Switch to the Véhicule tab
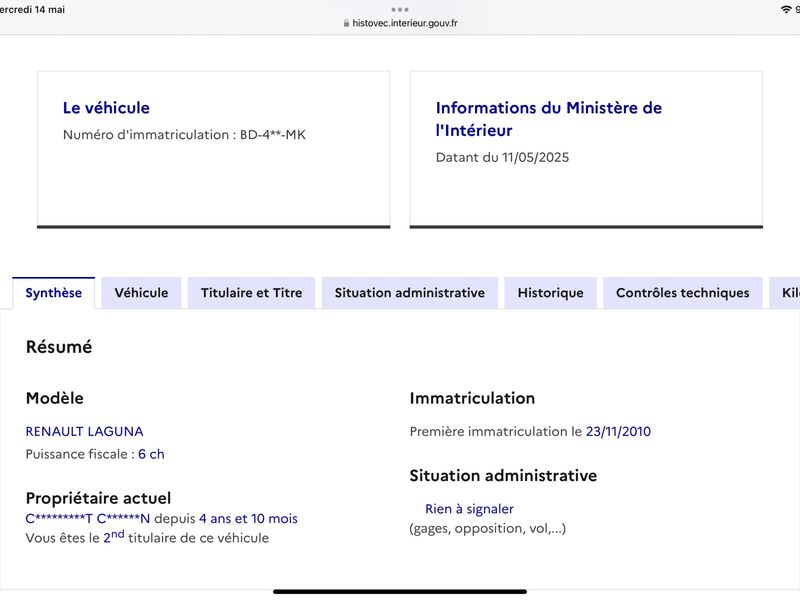The width and height of the screenshot is (800, 600). pyautogui.click(x=141, y=293)
